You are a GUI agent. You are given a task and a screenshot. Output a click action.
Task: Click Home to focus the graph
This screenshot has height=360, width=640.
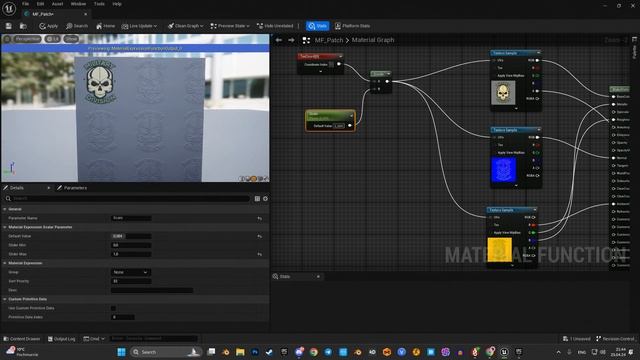pos(105,26)
